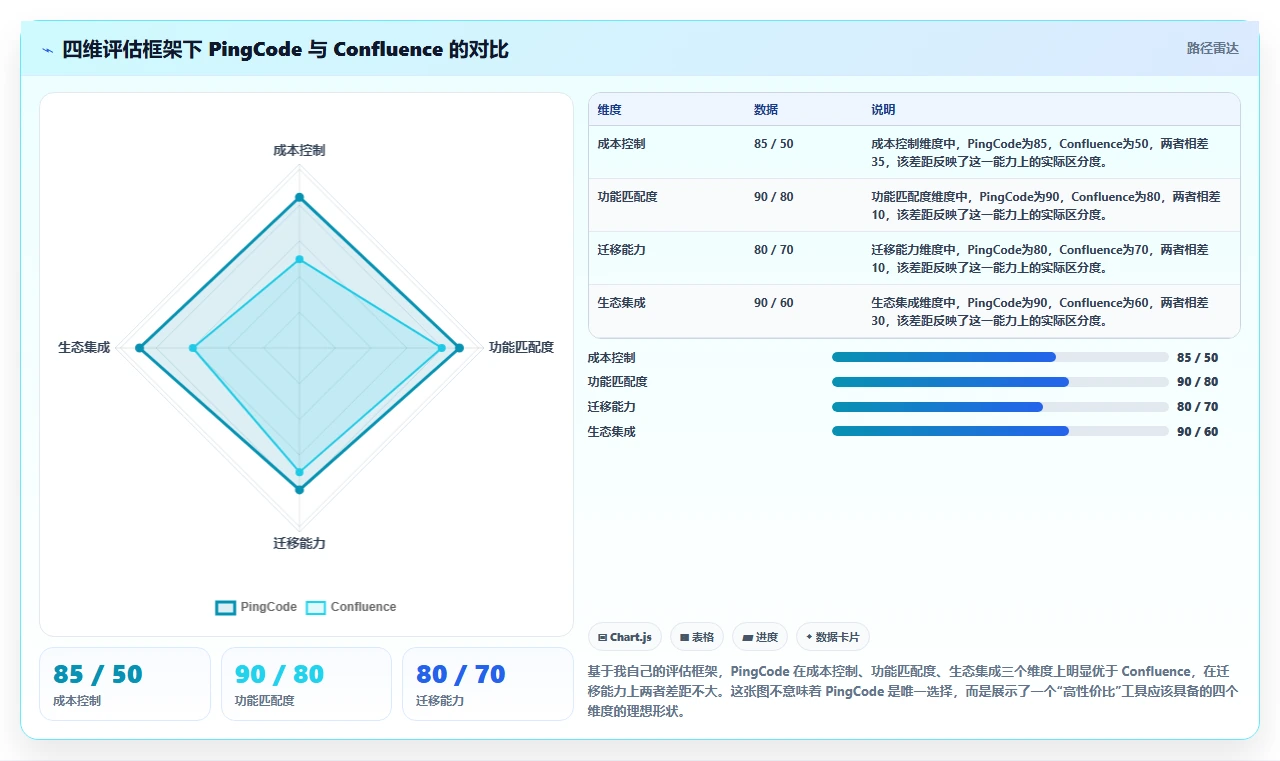Image resolution: width=1280 pixels, height=761 pixels.
Task: Select the 数据卡片 tag chip
Action: pyautogui.click(x=833, y=637)
